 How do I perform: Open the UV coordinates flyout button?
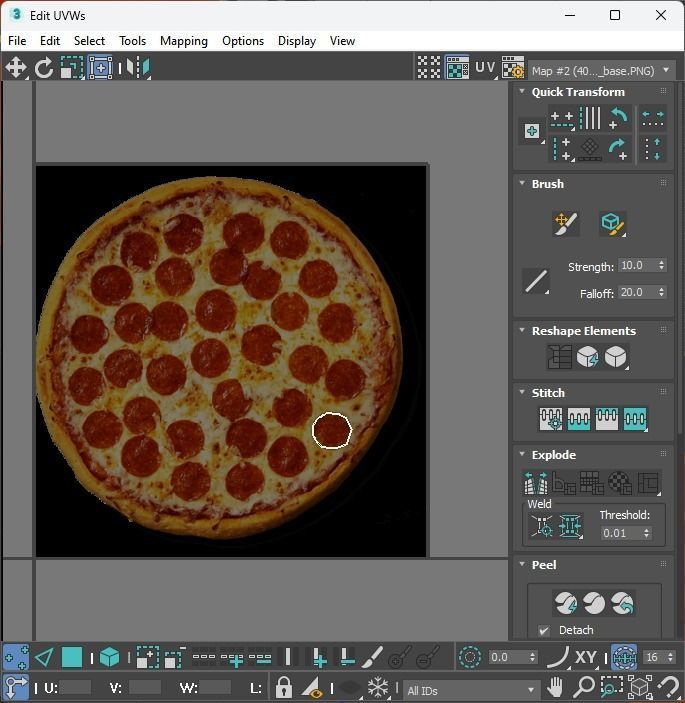[486, 68]
